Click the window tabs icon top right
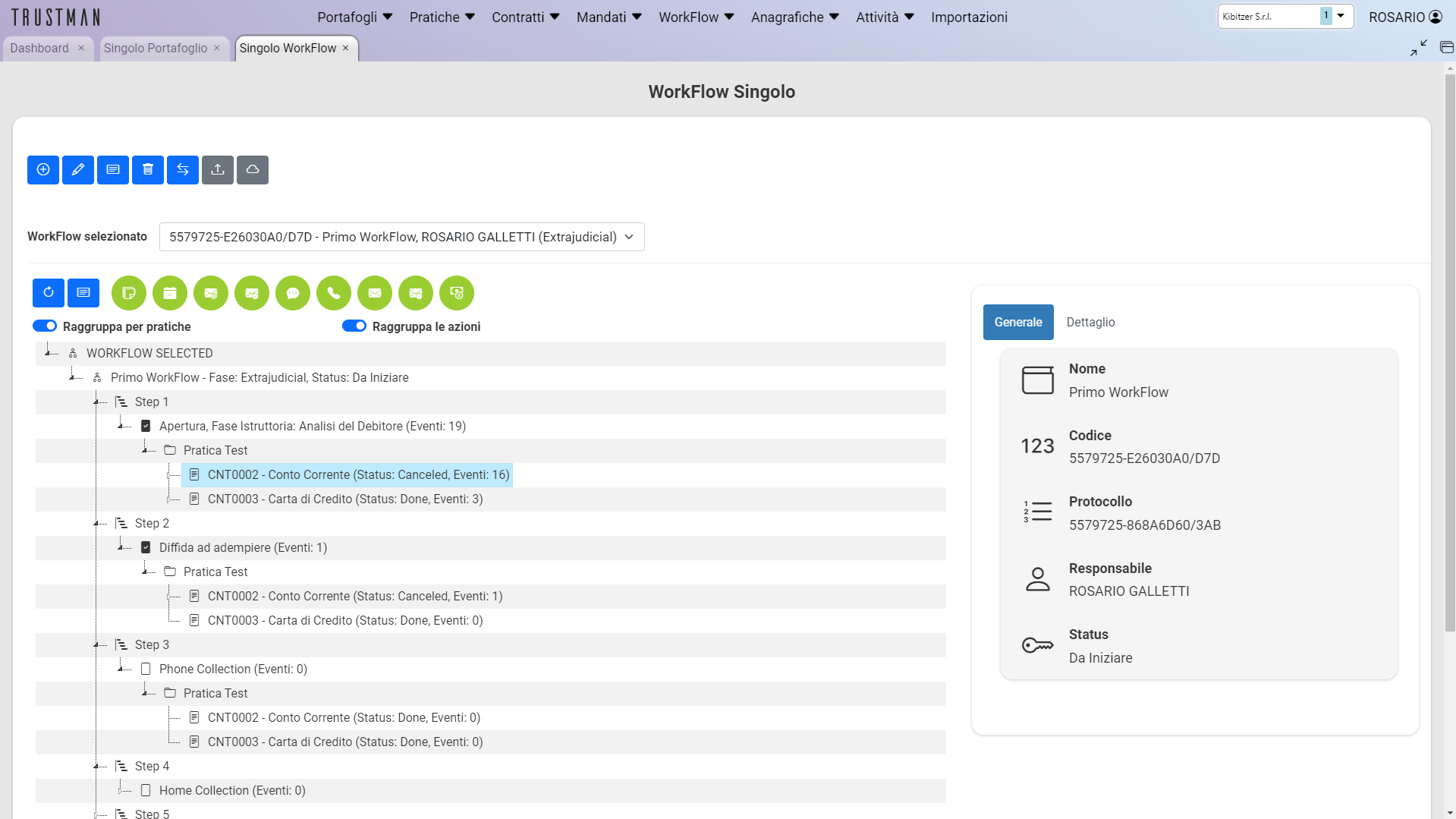 [x=1447, y=48]
